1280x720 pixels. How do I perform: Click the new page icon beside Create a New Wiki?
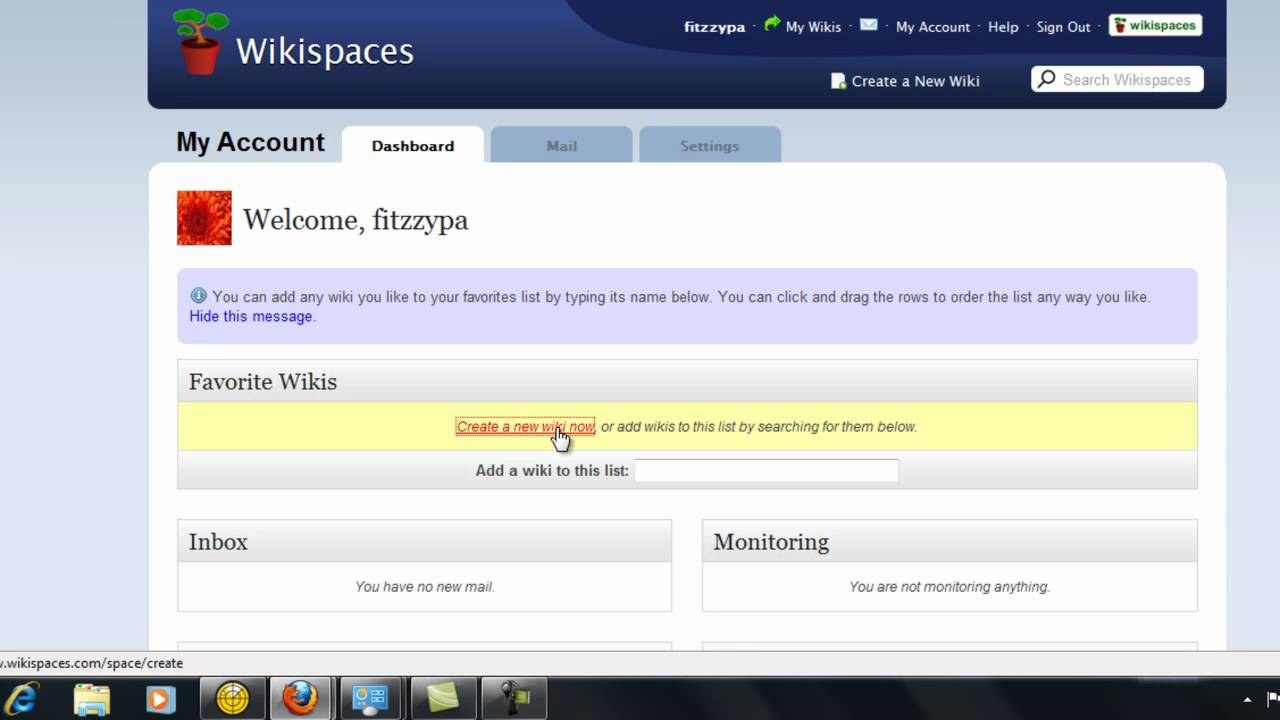point(838,81)
